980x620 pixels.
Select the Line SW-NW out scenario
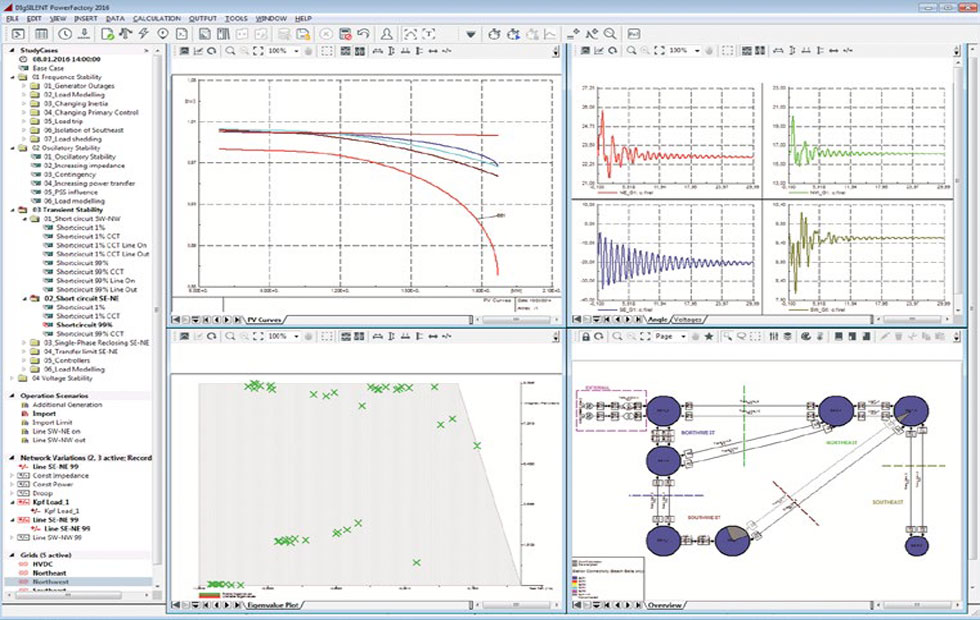[59, 441]
